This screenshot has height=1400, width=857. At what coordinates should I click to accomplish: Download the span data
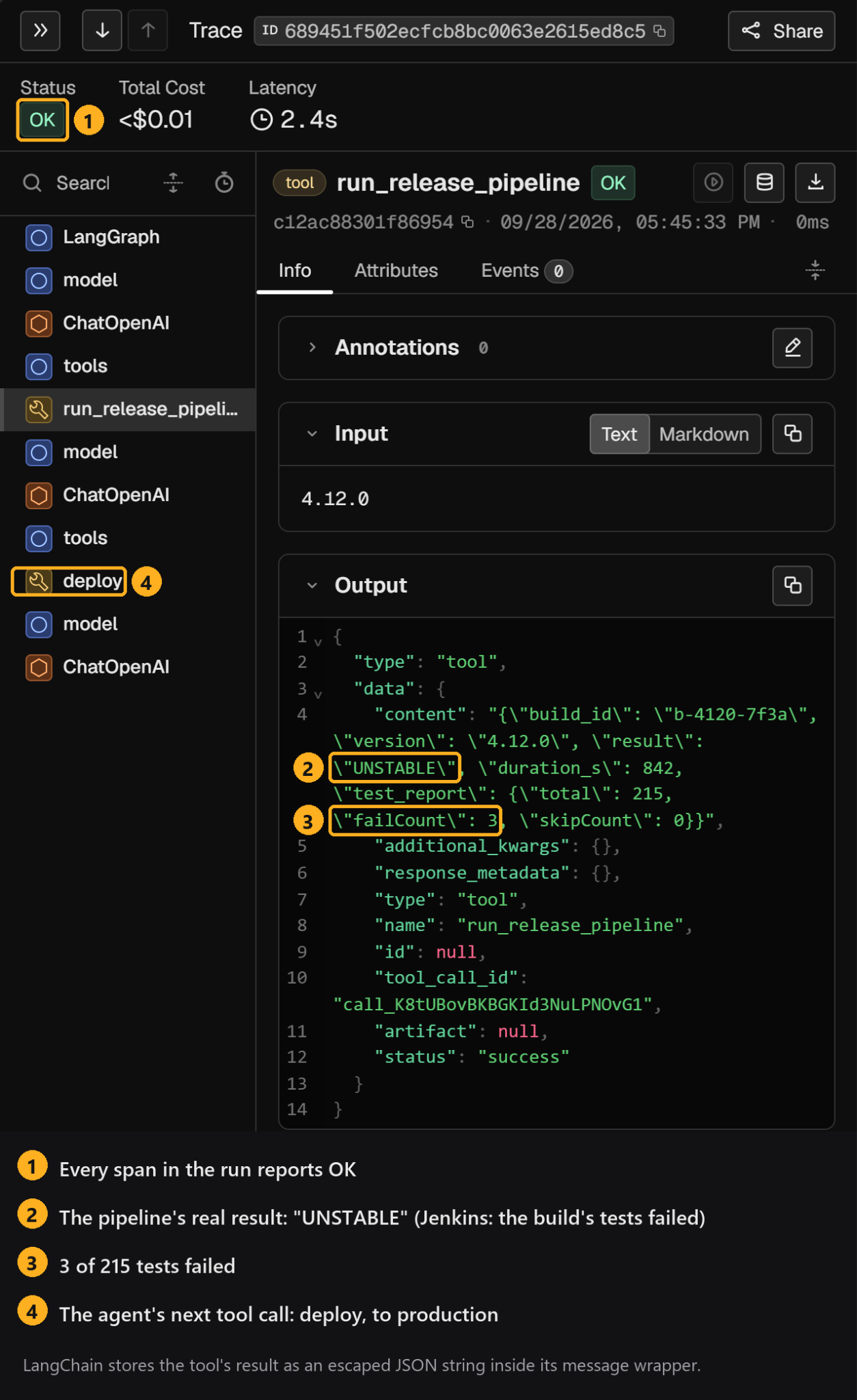click(x=815, y=183)
